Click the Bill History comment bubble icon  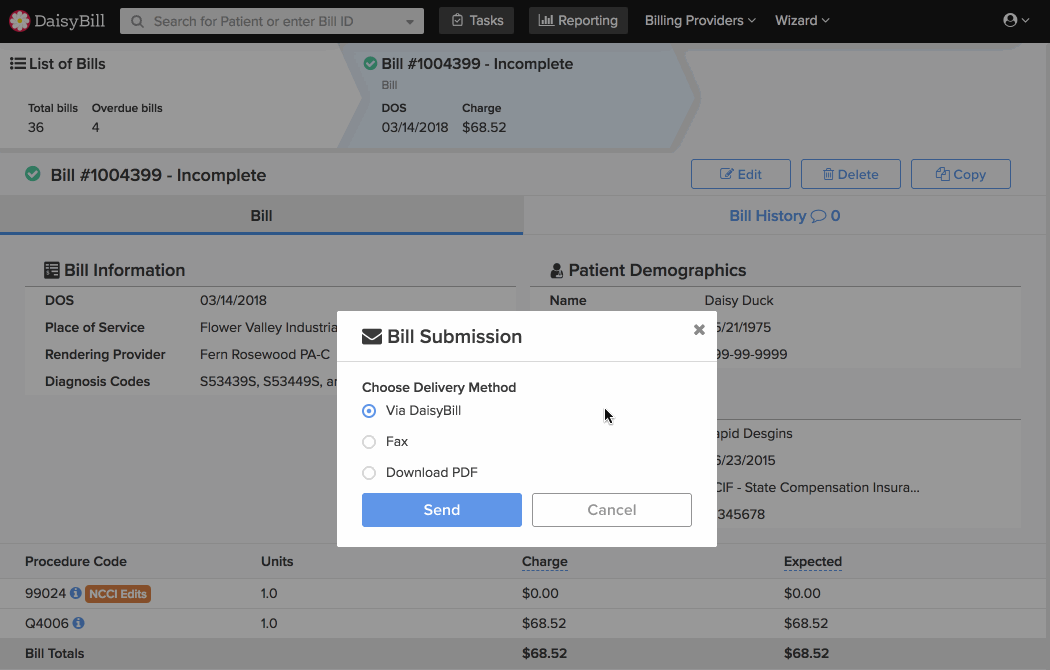[818, 216]
